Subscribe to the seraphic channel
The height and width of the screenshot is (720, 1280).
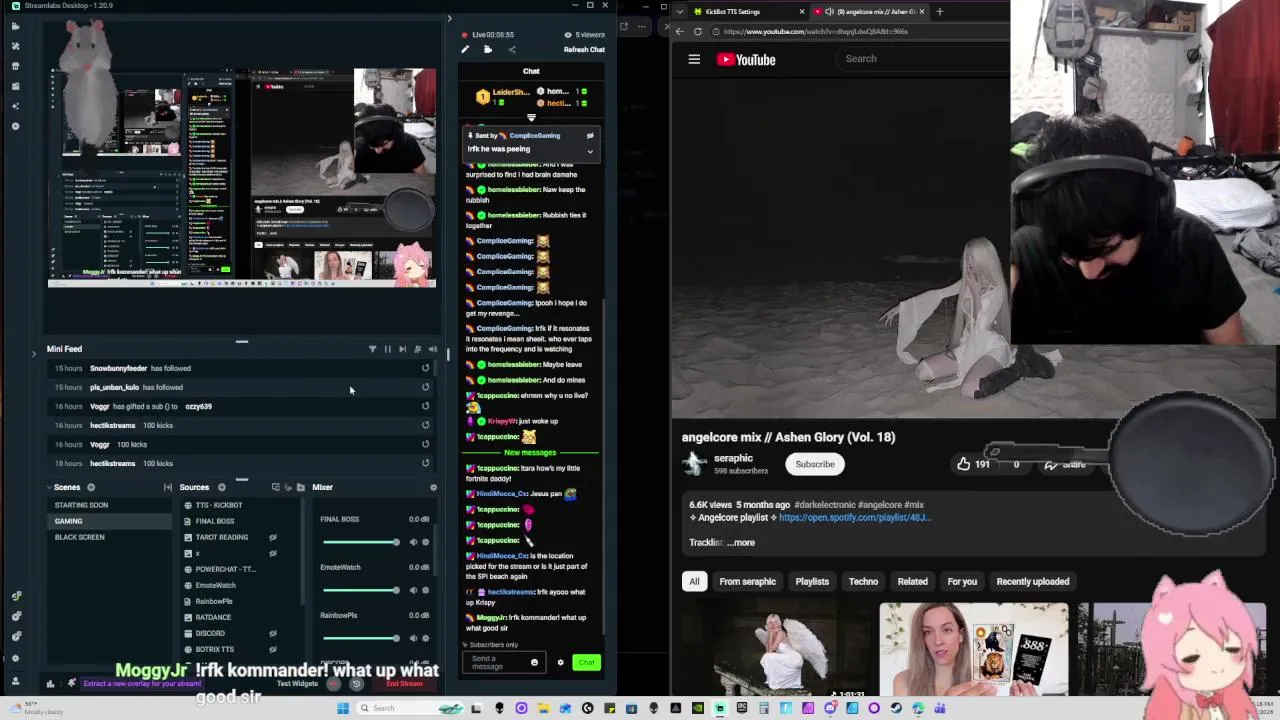click(x=815, y=464)
